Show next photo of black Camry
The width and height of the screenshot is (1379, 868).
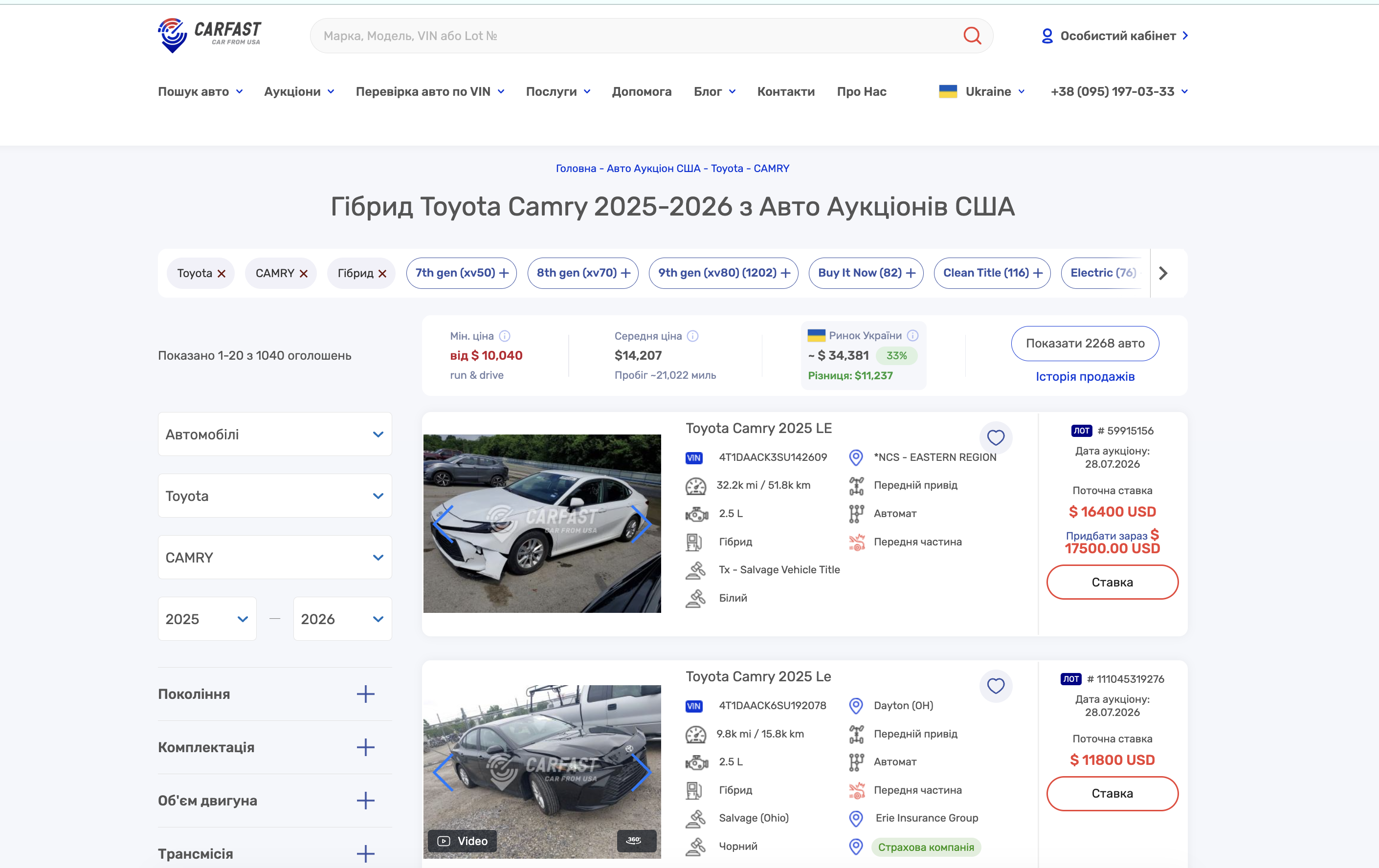641,772
